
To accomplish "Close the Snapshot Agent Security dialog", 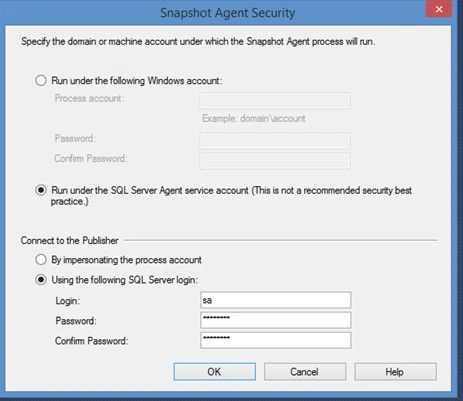I will 439,9.
